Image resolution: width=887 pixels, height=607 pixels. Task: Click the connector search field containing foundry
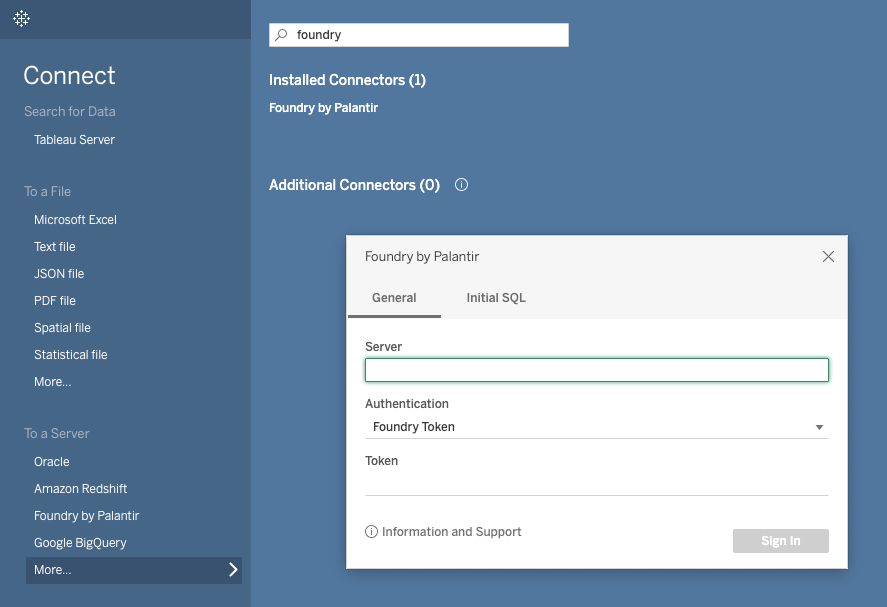point(419,35)
